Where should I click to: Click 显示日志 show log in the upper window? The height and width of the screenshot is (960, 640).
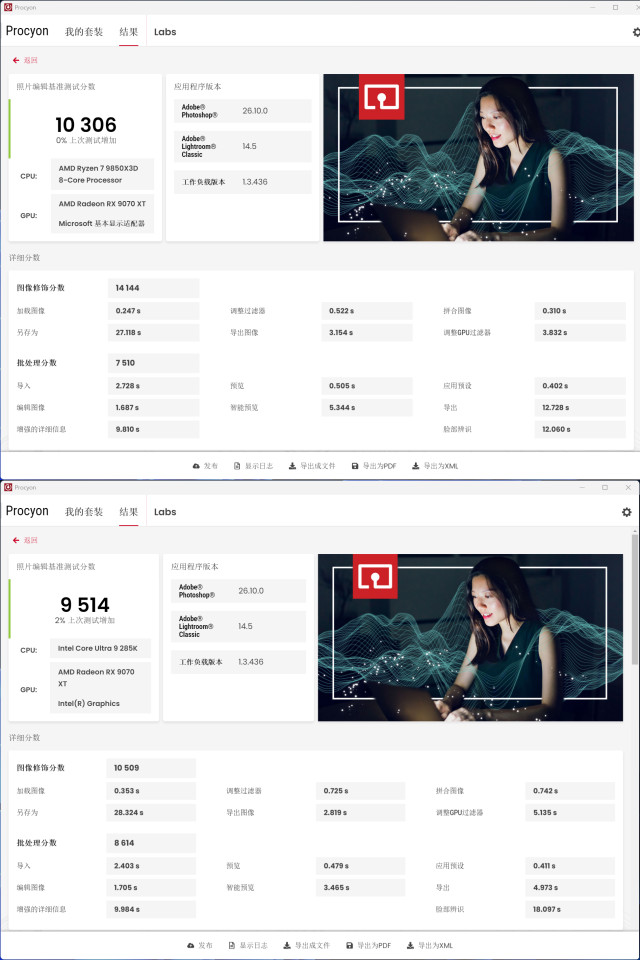pyautogui.click(x=251, y=466)
